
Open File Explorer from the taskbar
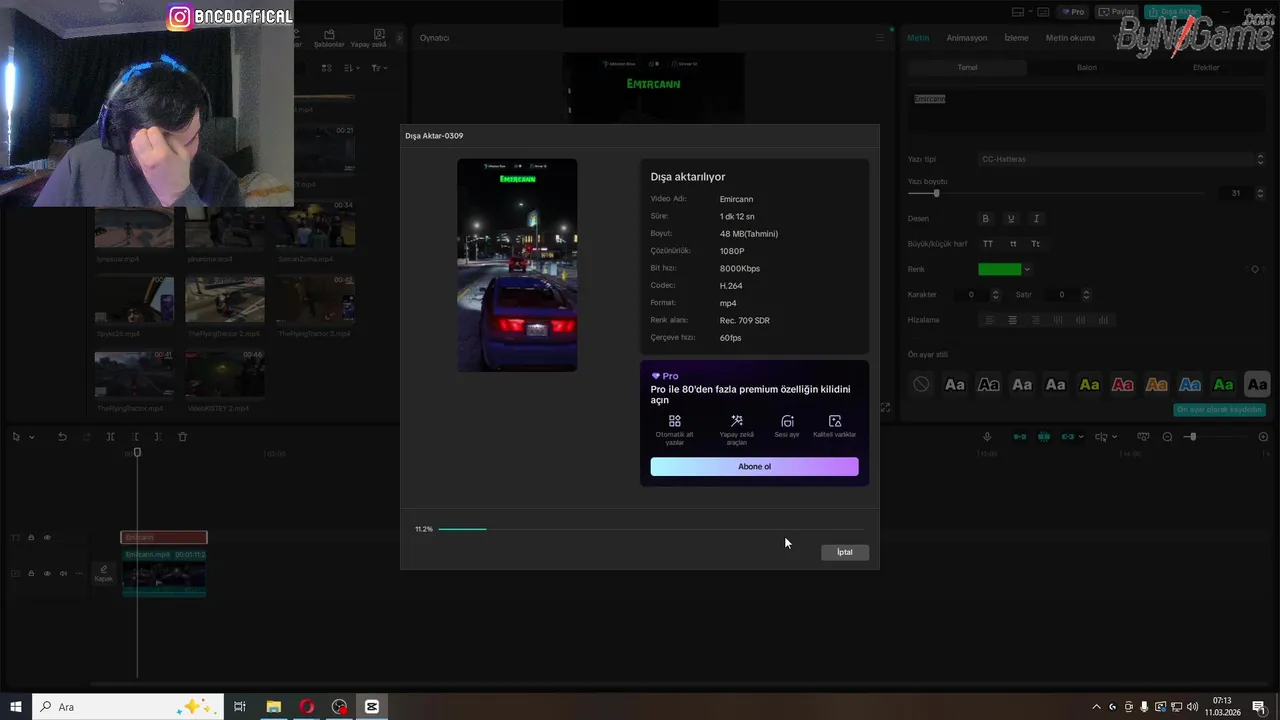click(273, 707)
